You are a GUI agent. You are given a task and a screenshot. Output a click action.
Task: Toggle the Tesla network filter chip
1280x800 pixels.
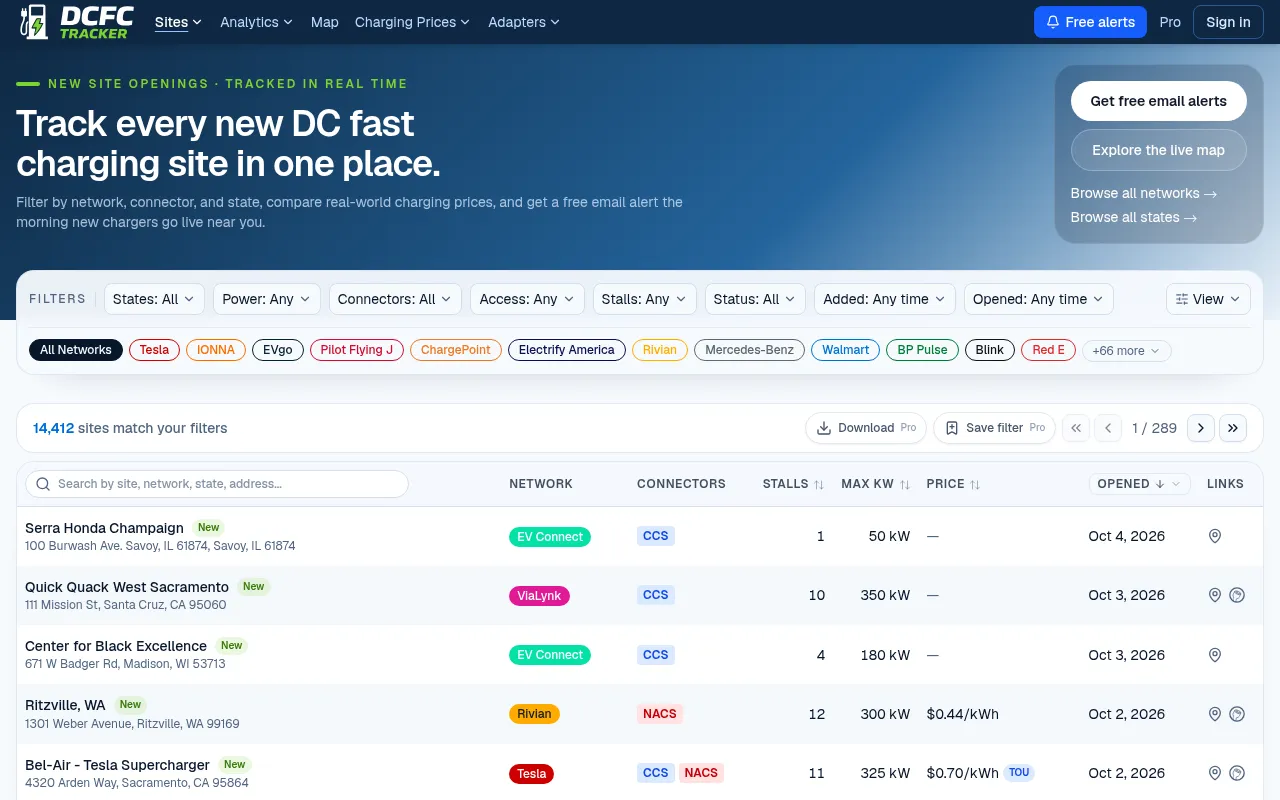pos(154,350)
